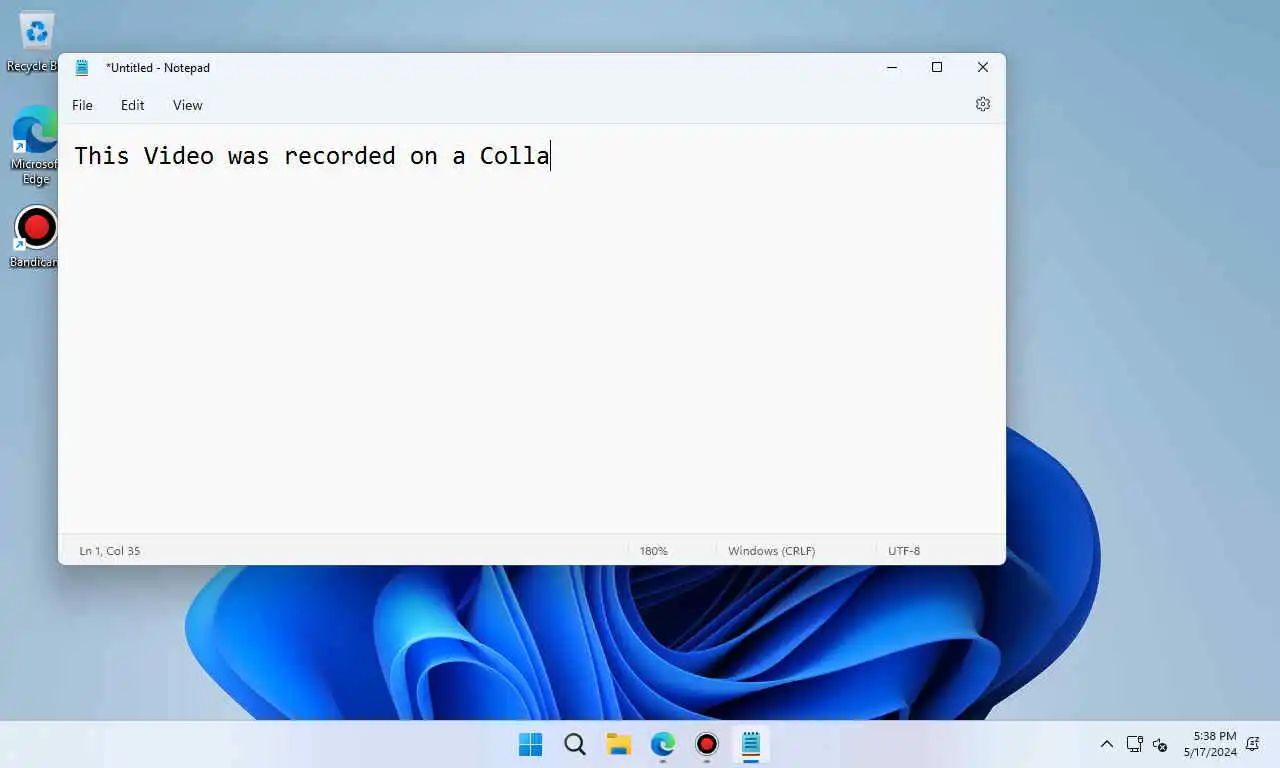Viewport: 1280px width, 768px height.
Task: Click the network tray icon
Action: click(1135, 744)
